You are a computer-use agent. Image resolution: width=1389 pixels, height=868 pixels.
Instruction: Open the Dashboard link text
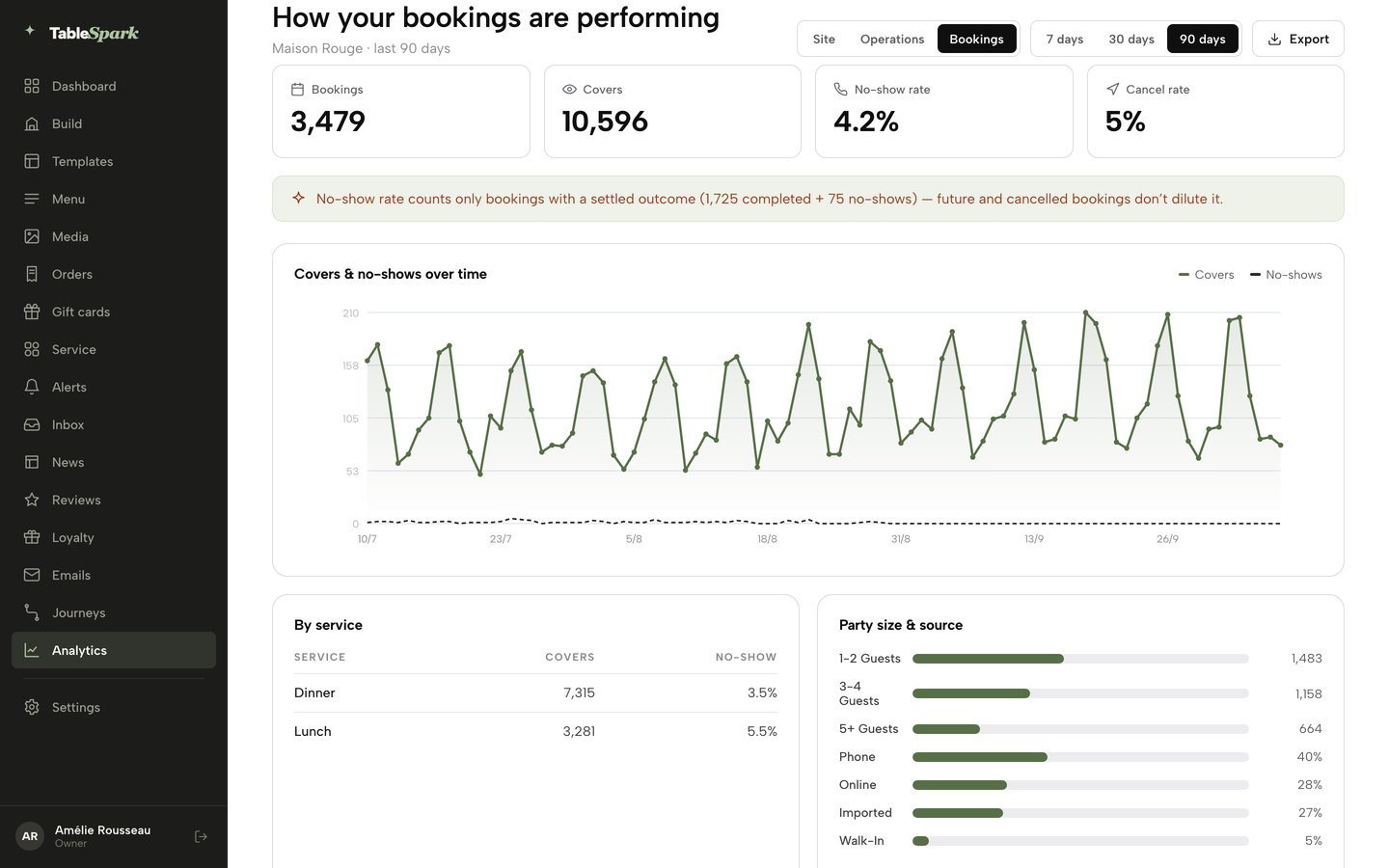click(84, 86)
